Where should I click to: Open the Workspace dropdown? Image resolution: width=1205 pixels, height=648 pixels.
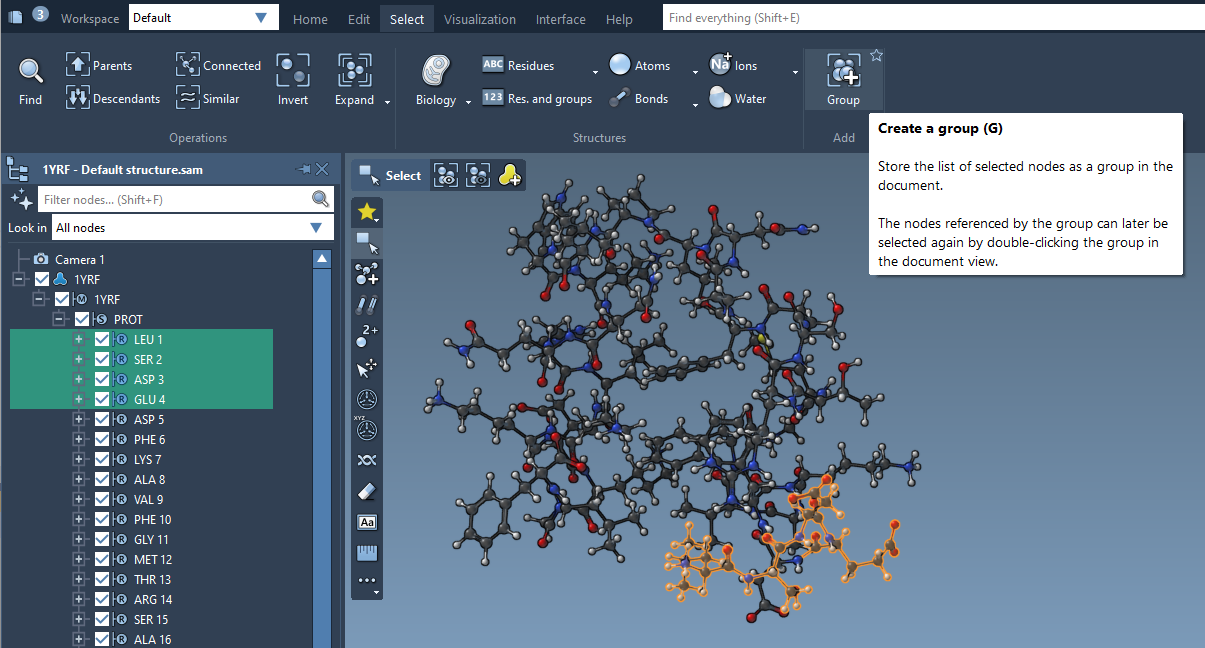[260, 18]
